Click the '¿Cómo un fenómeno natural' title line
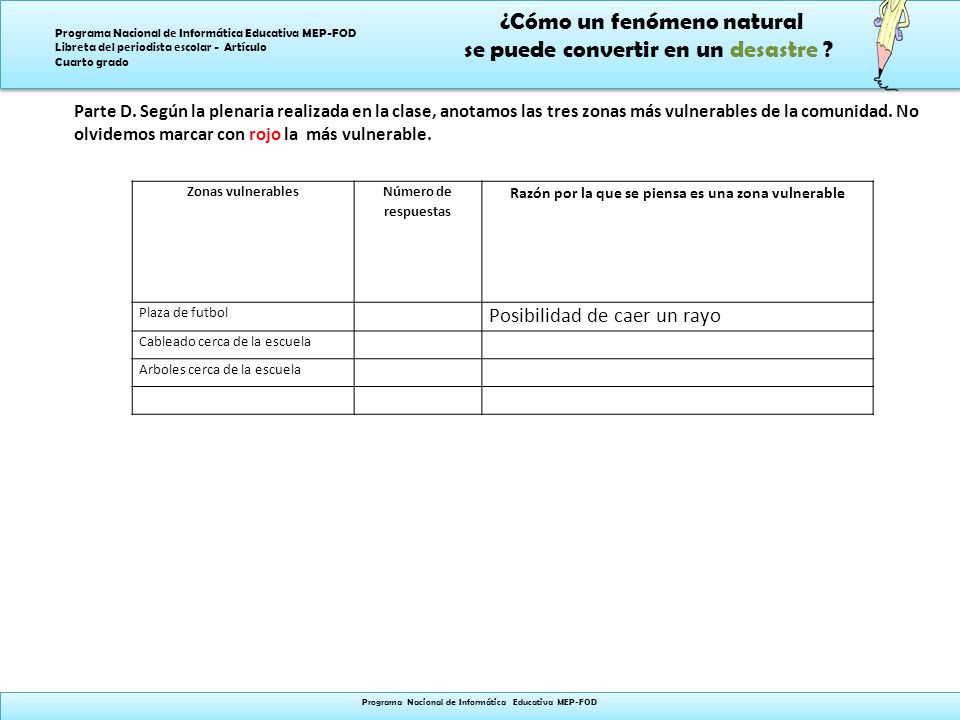Viewport: 960px width, 720px height. (651, 22)
